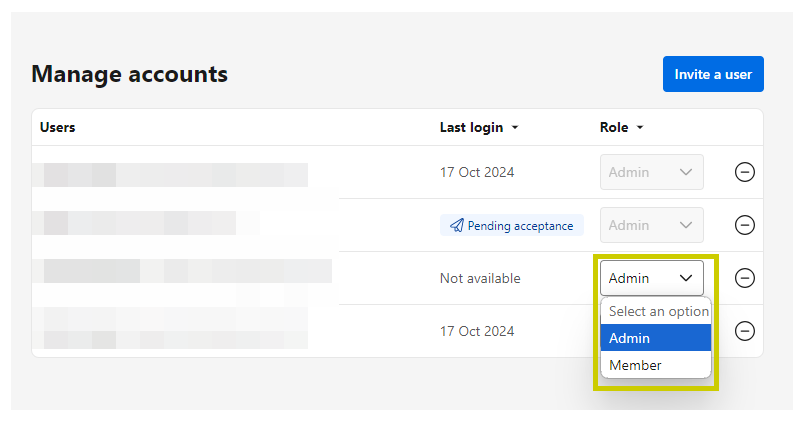Viewport: 802px width, 421px height.
Task: Click the 'Not available' last login text
Action: pyautogui.click(x=480, y=278)
